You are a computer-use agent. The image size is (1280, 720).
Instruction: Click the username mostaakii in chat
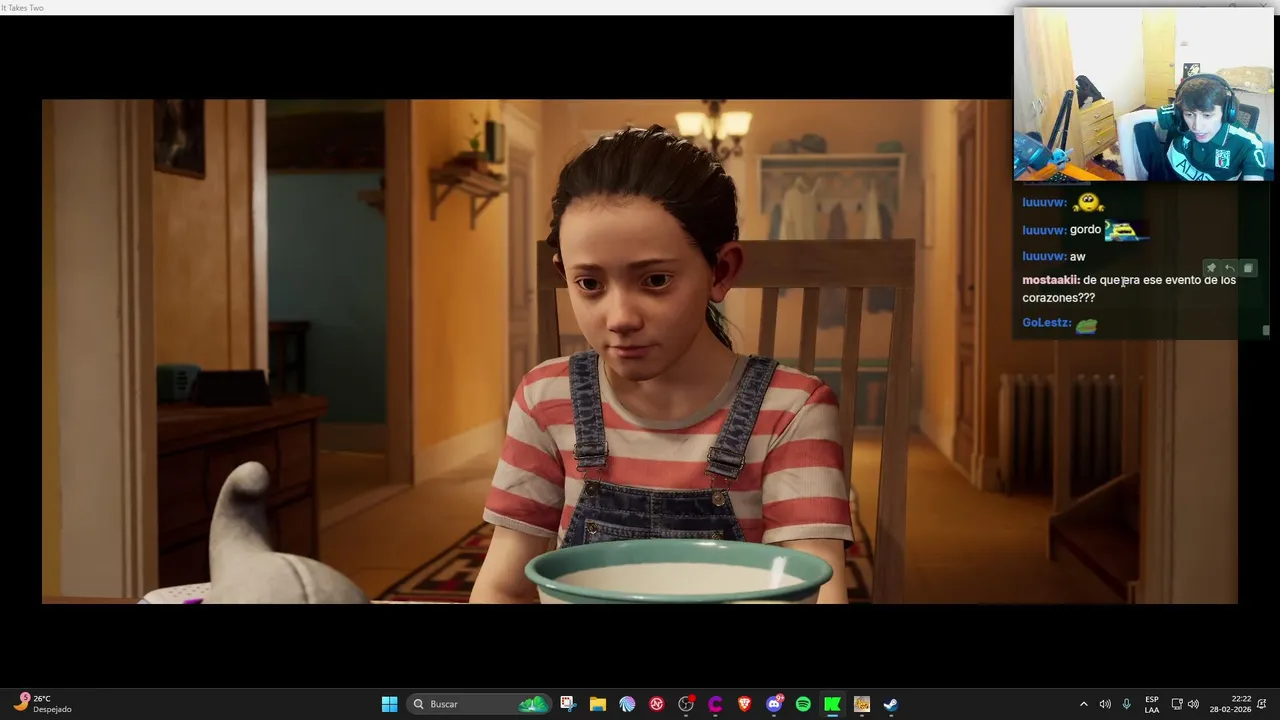1050,280
